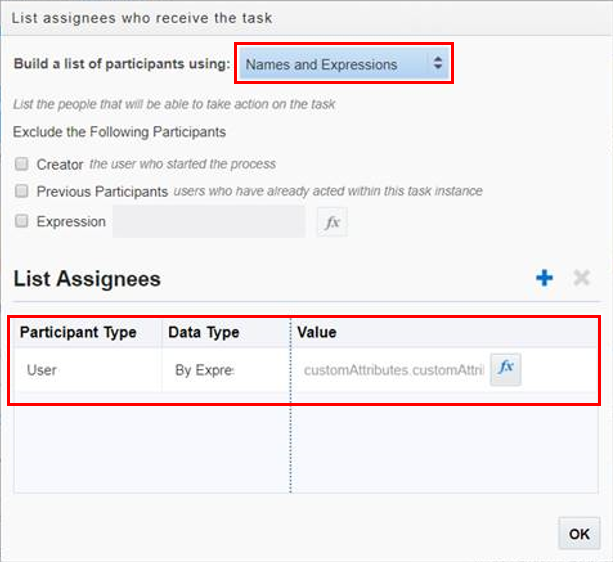Click inside the exclusion Expression text field

[209, 222]
